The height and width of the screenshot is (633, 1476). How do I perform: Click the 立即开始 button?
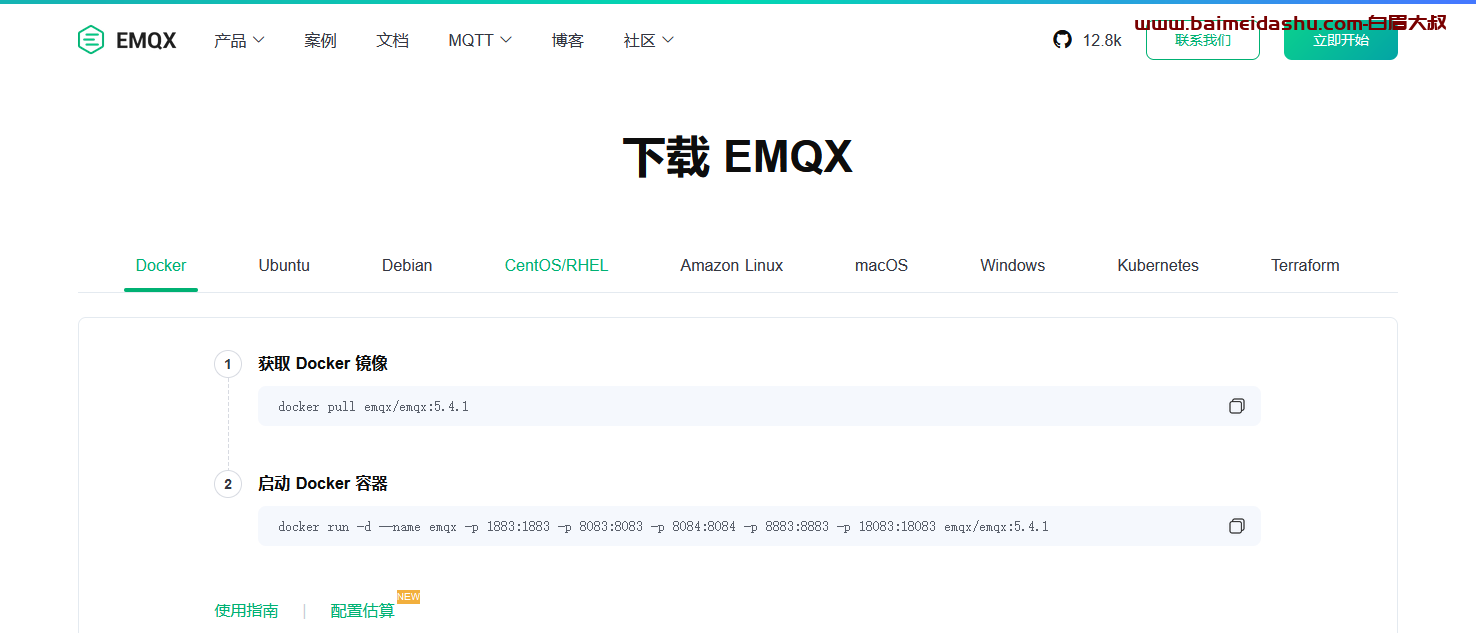click(1341, 40)
